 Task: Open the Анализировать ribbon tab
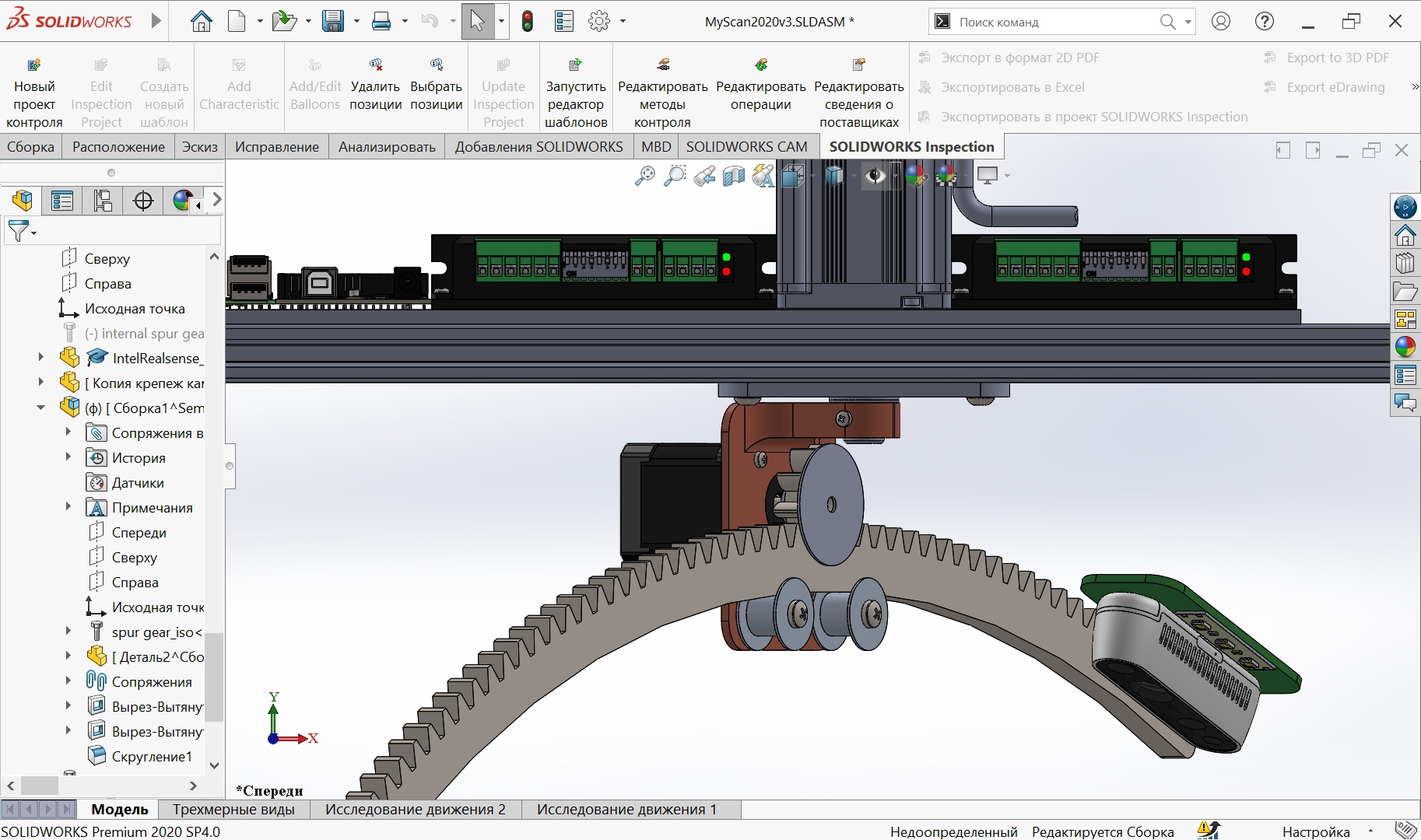(386, 147)
